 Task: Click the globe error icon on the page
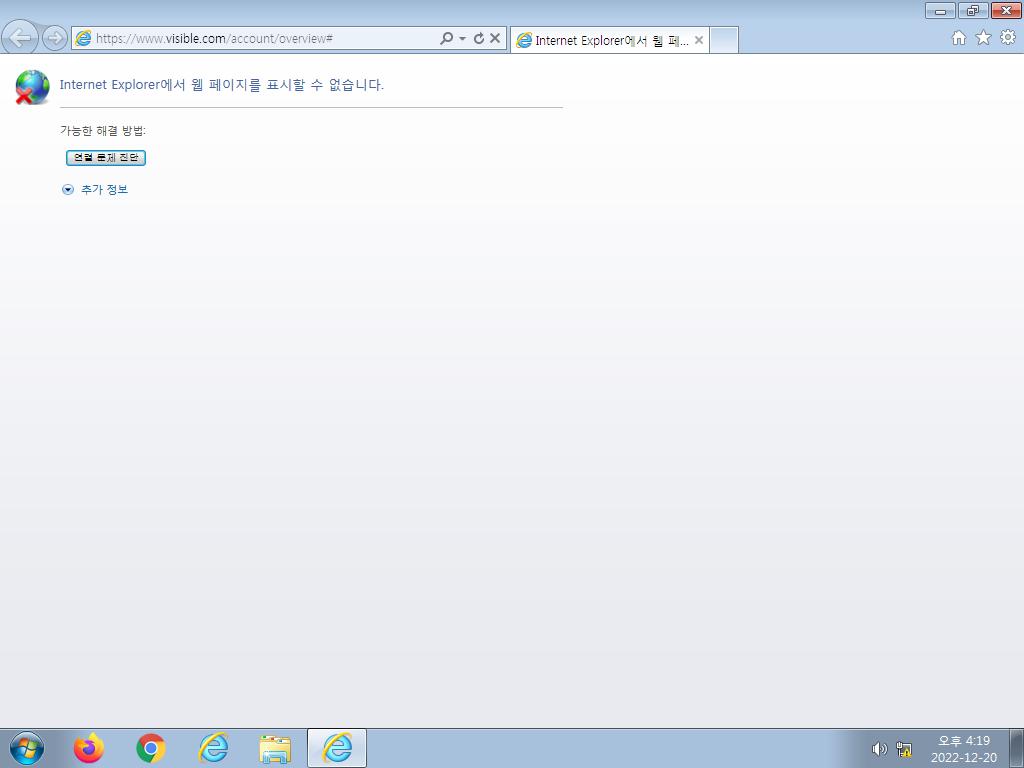32,87
